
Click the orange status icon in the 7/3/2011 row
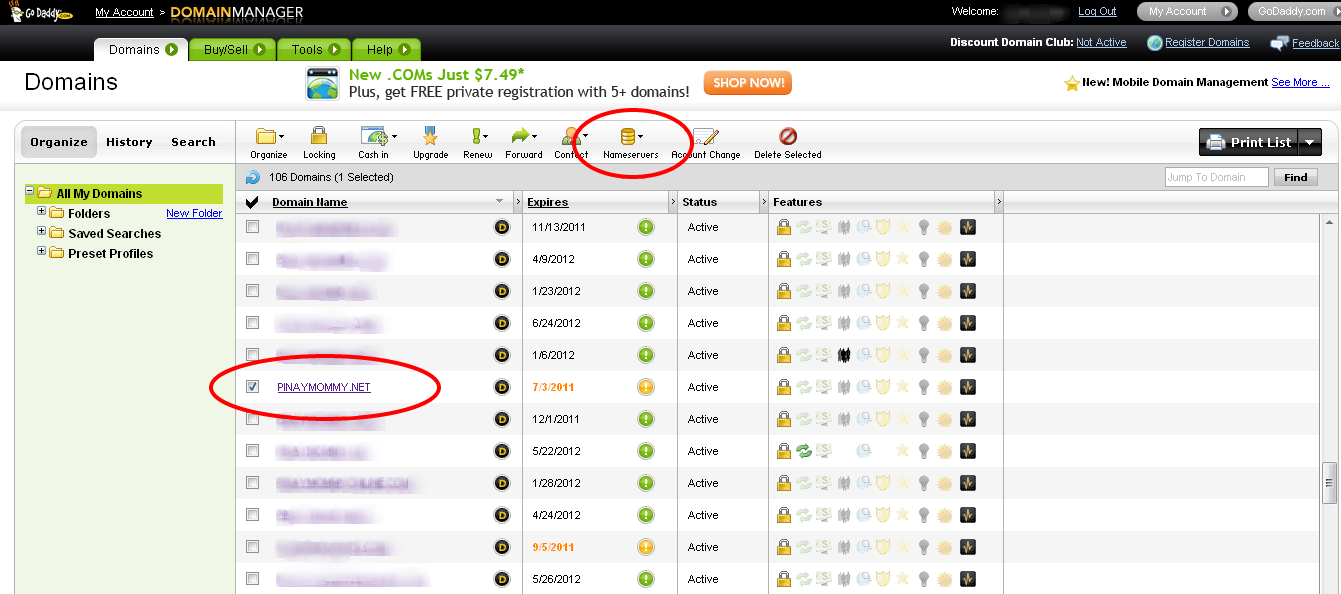(646, 387)
